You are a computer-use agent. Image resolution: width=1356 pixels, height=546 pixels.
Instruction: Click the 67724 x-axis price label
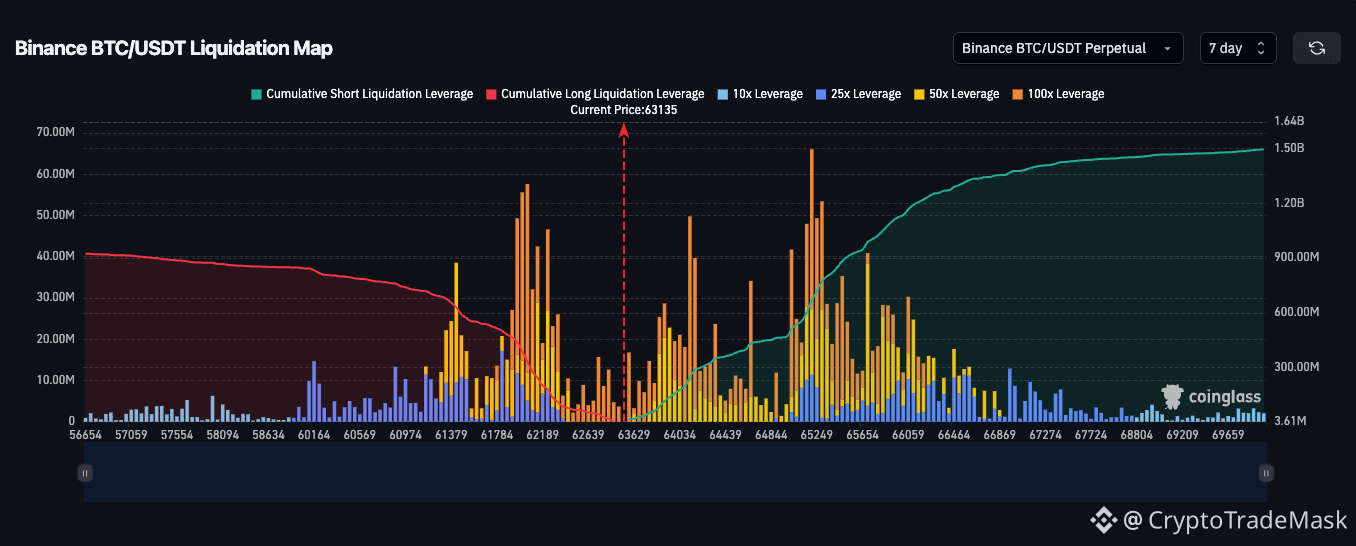point(1092,435)
